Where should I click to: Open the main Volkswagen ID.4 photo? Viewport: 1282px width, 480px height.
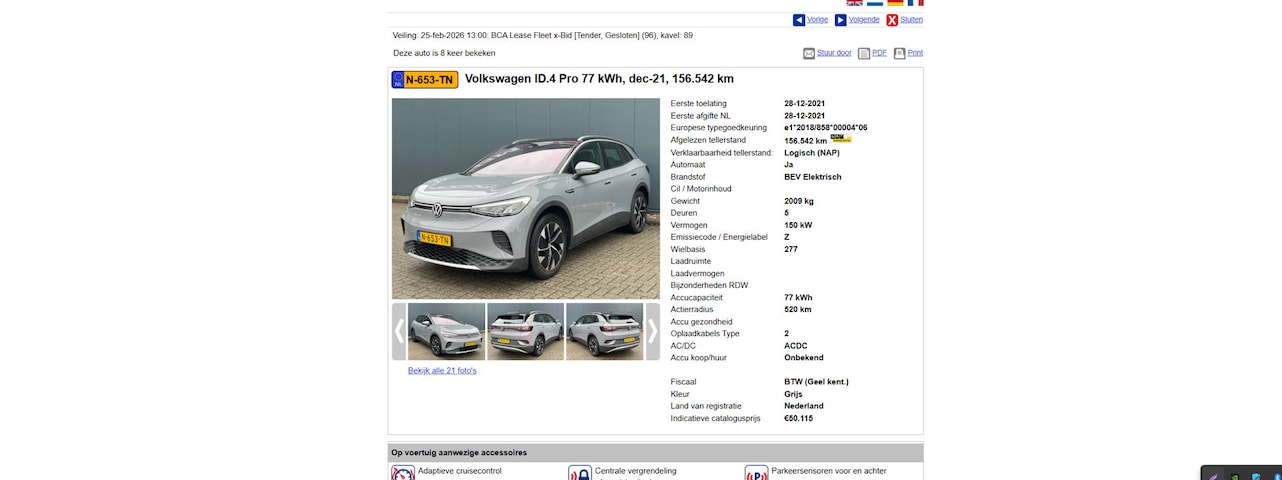526,198
